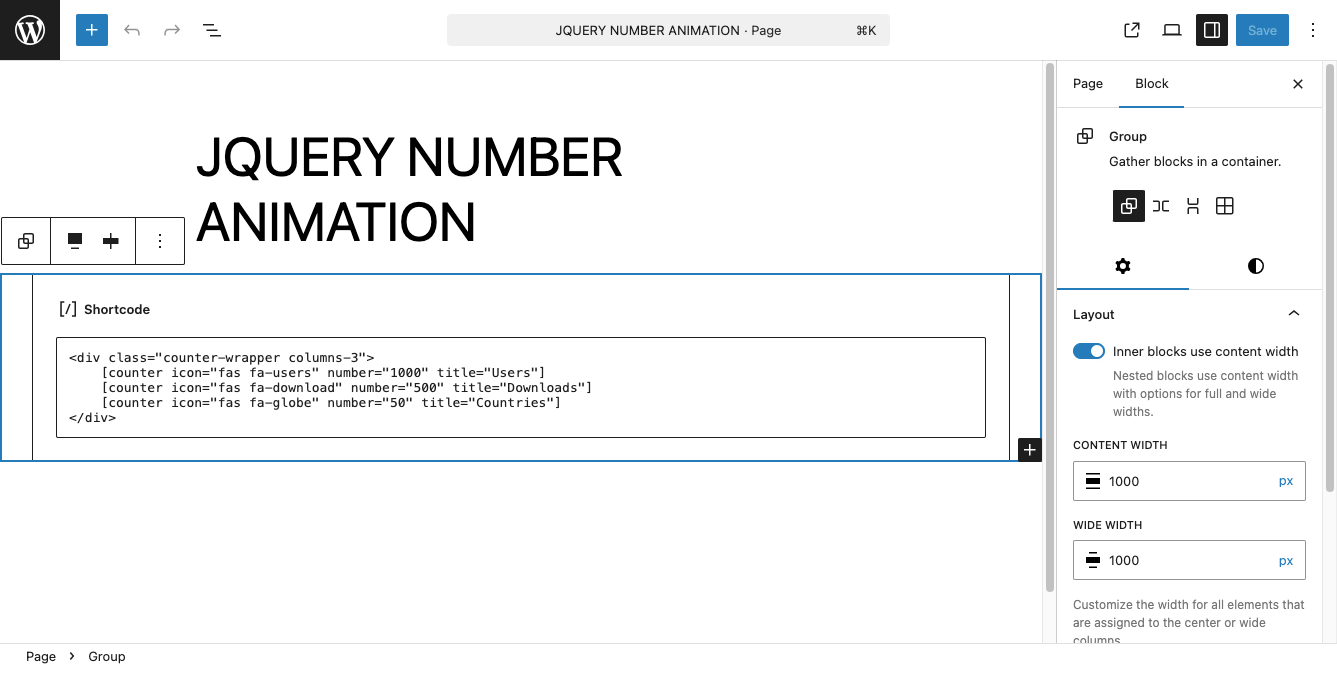
Task: Select the Row variation icon
Action: pos(1160,206)
